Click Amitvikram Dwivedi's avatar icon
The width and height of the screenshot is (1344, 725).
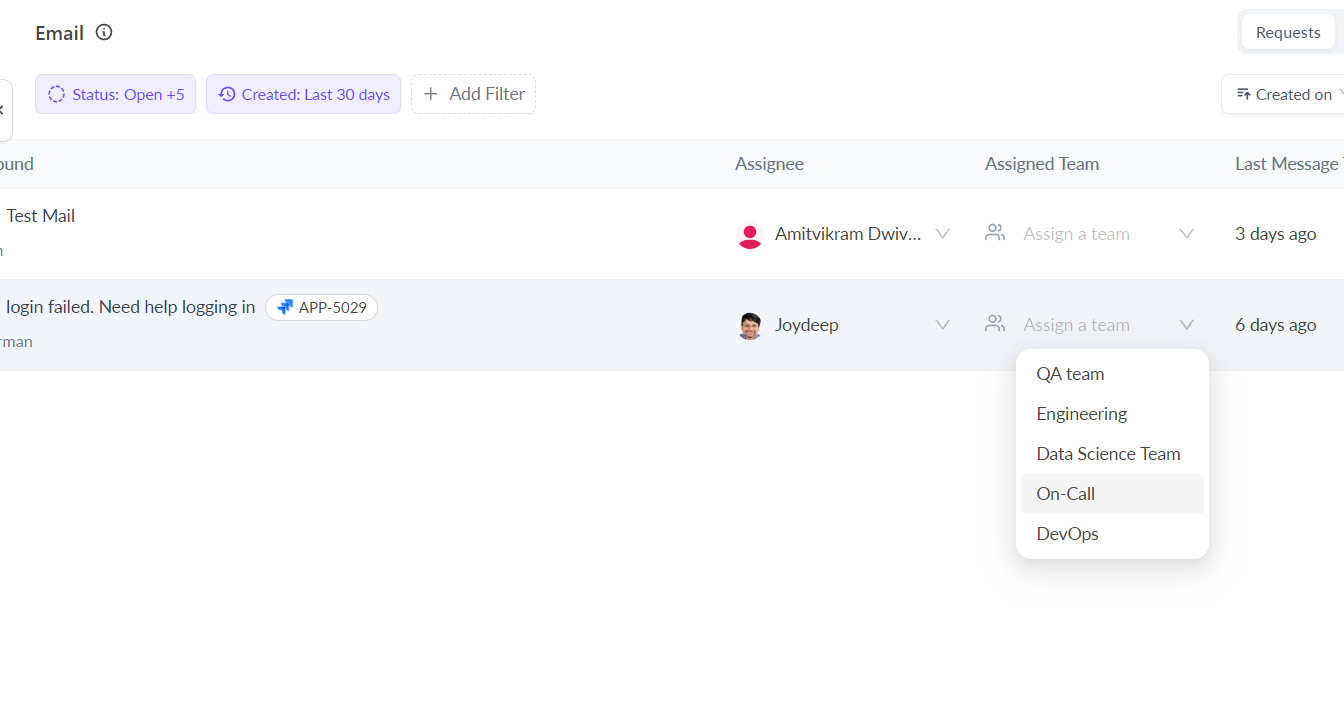click(749, 235)
